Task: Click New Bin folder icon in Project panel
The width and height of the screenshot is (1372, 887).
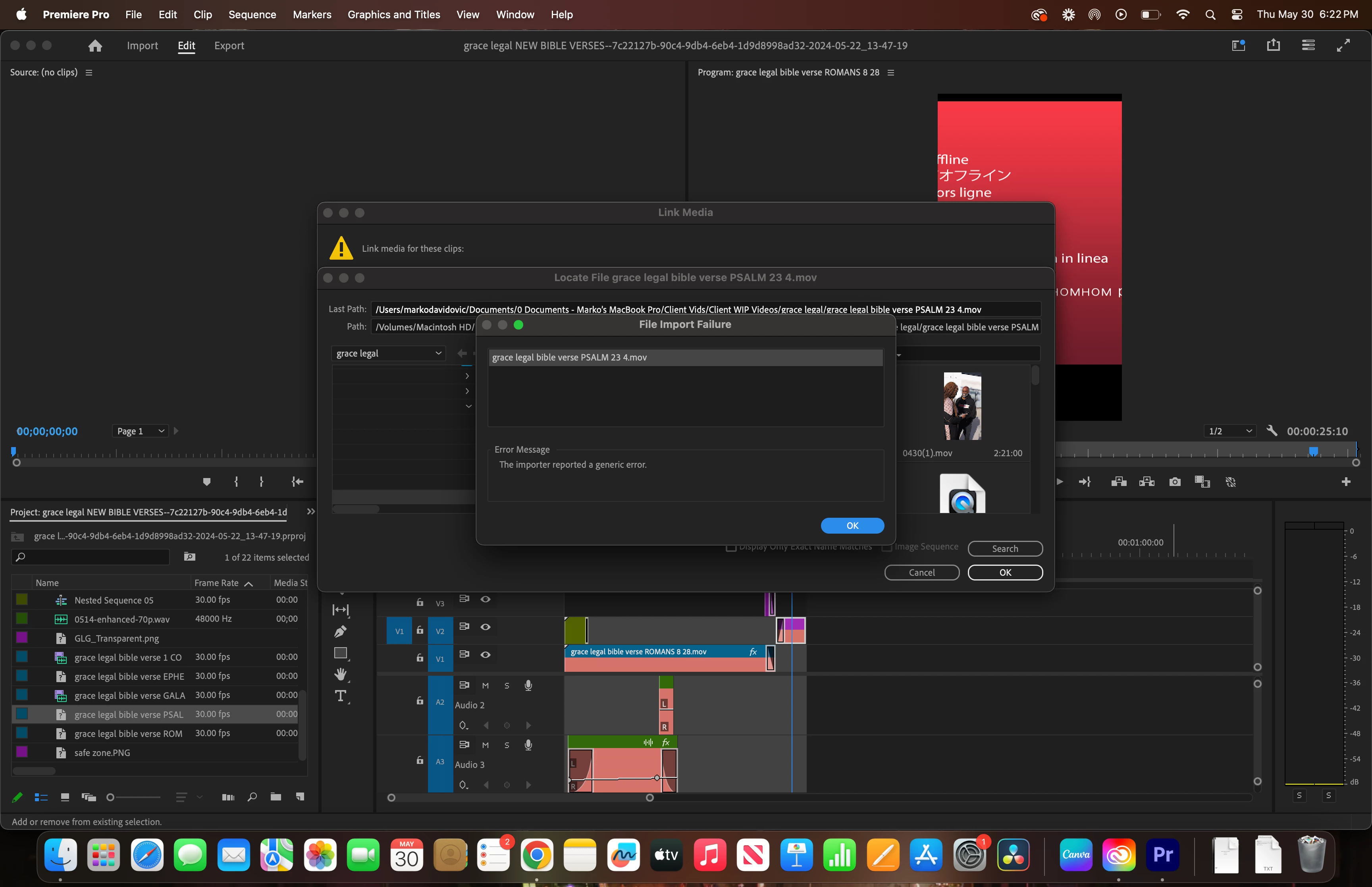Action: point(276,797)
